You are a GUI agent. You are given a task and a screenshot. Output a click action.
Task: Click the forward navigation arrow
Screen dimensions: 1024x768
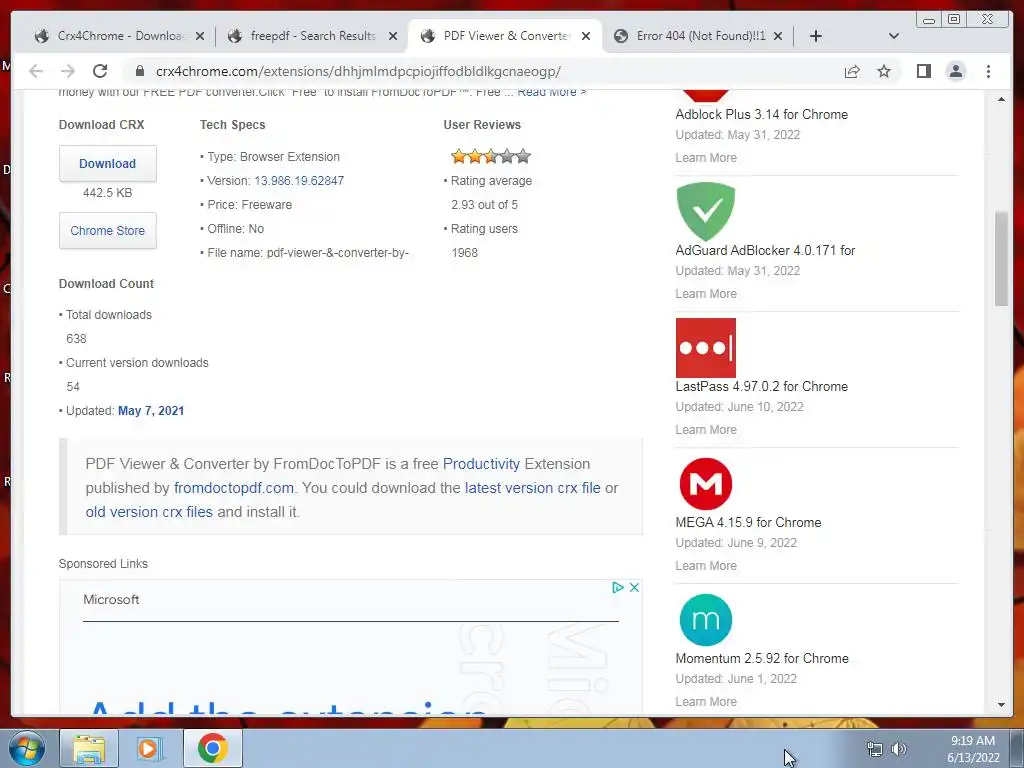[x=67, y=71]
